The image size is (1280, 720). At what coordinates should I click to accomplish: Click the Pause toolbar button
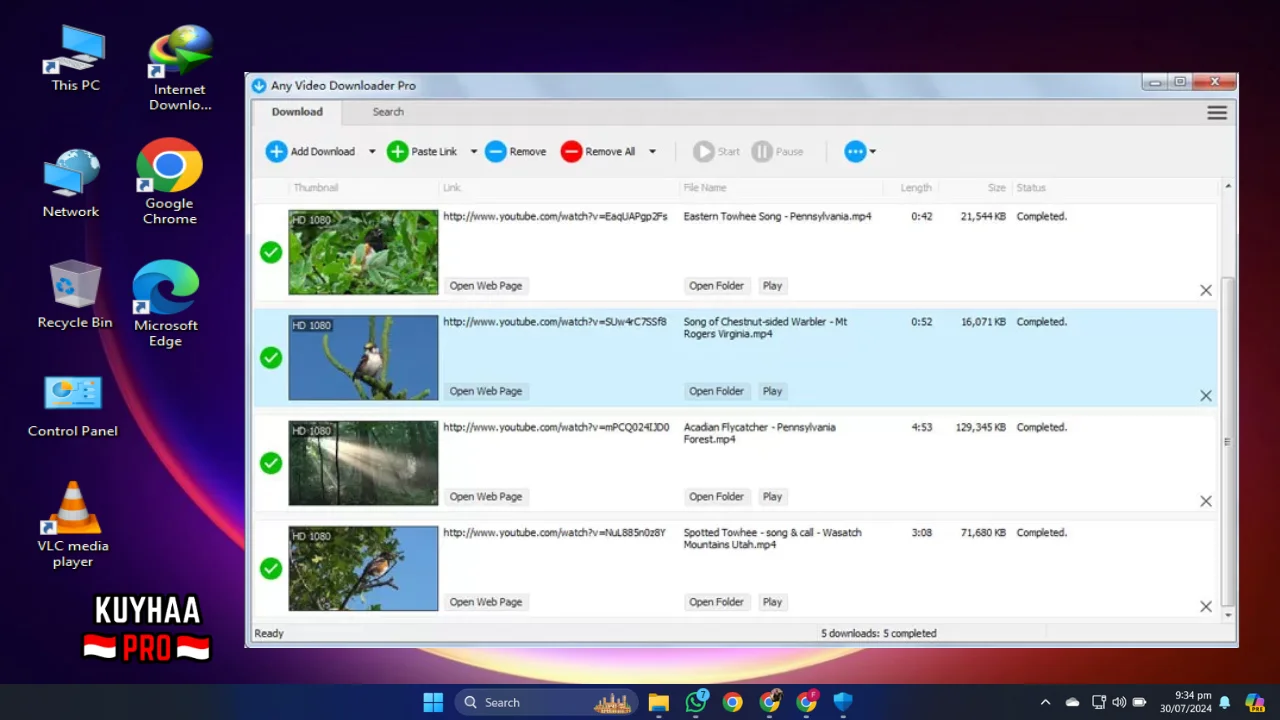(778, 152)
